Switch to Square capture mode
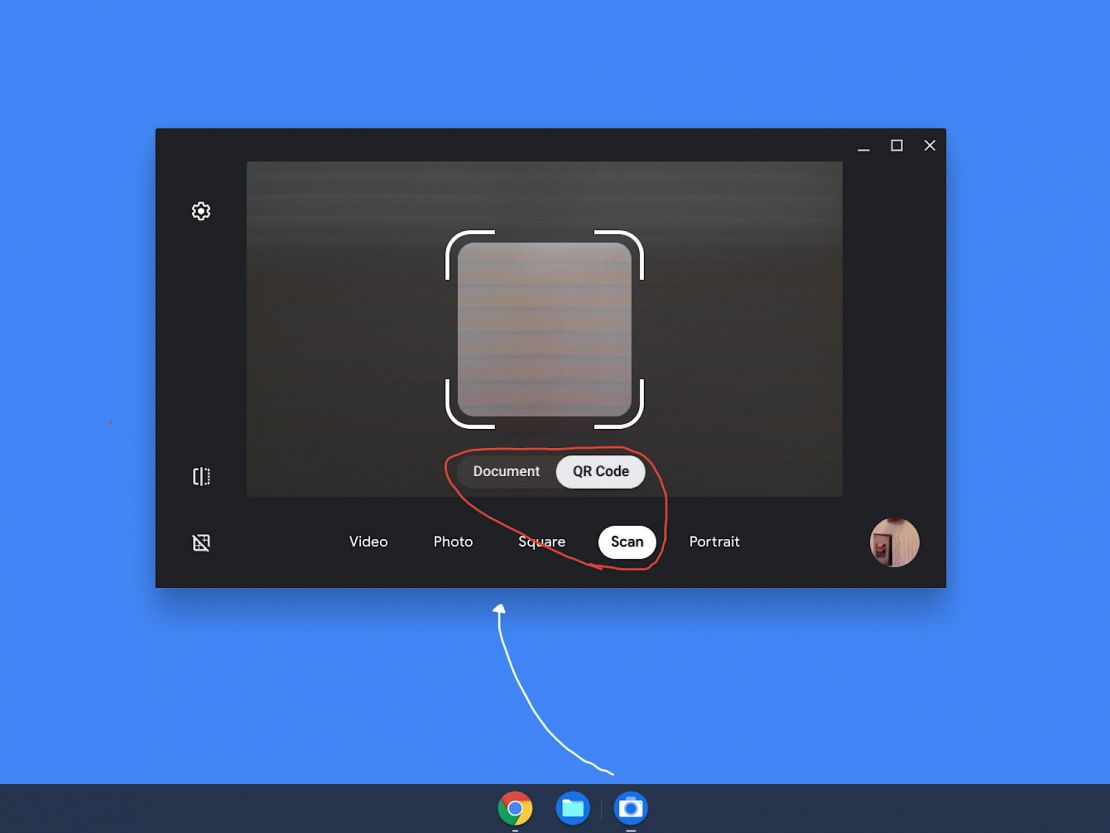This screenshot has height=833, width=1110. (541, 541)
